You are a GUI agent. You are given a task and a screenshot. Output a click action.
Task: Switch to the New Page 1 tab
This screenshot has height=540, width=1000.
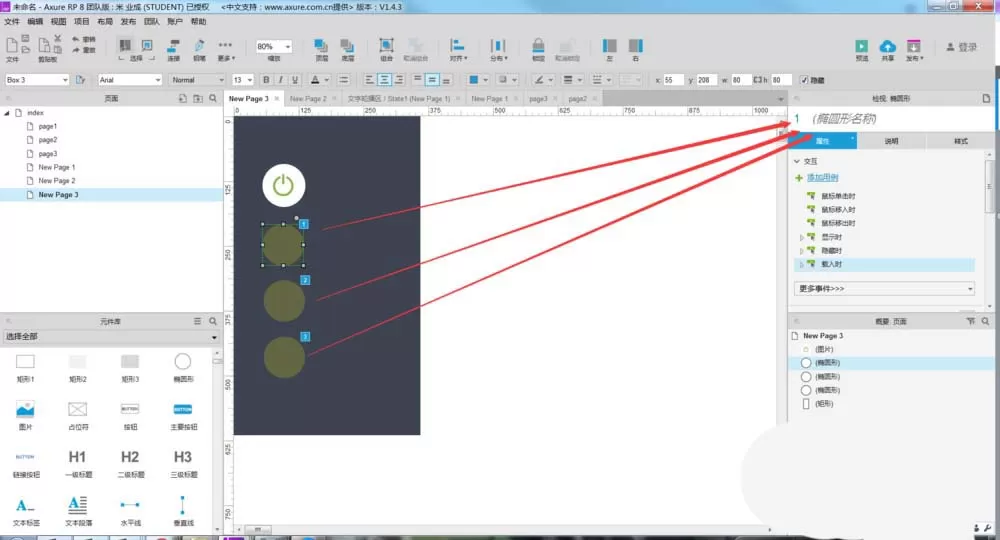(489, 99)
